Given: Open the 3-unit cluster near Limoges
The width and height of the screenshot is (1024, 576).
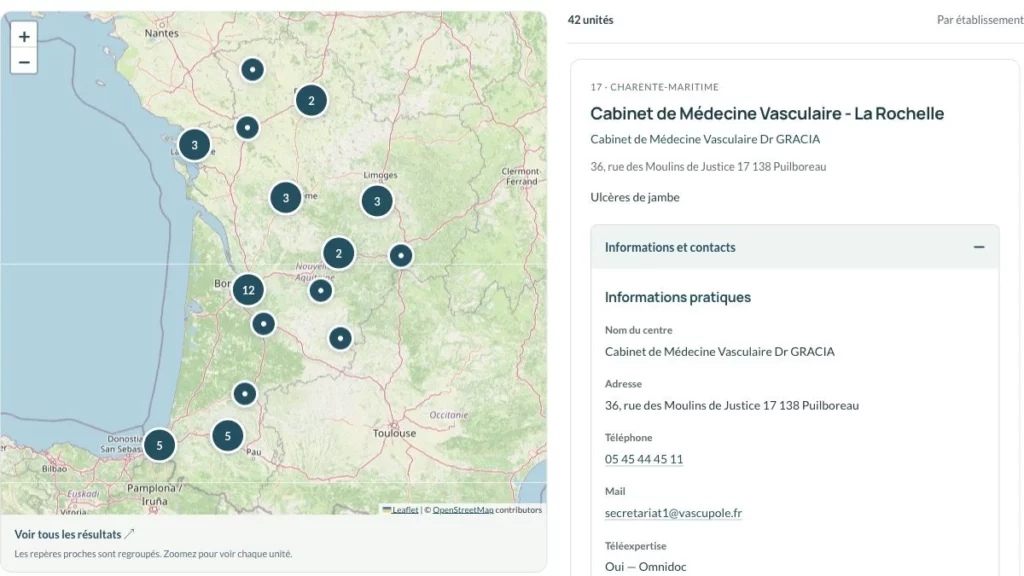Looking at the screenshot, I should [377, 201].
